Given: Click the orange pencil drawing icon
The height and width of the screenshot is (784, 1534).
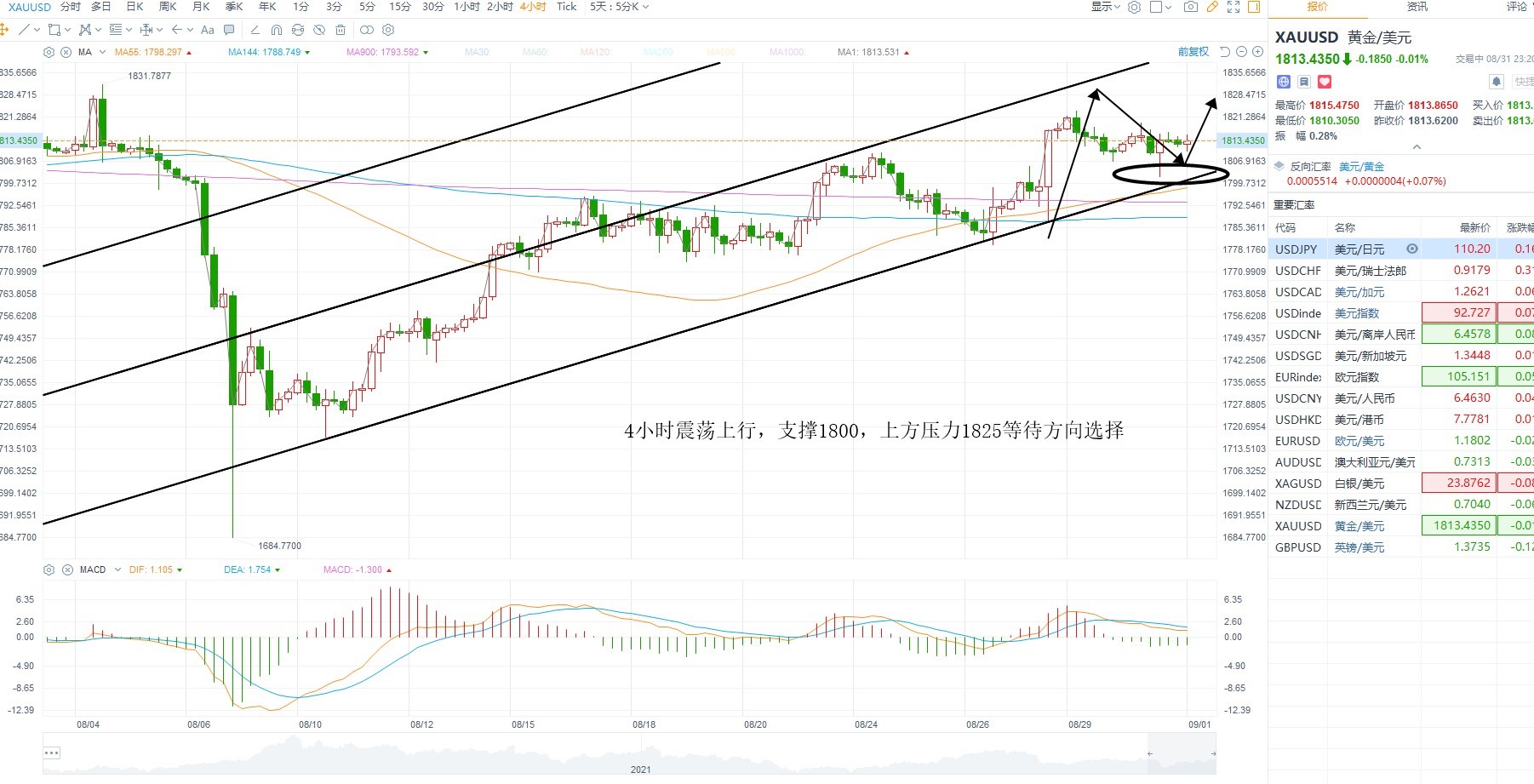Looking at the screenshot, I should tap(1212, 7).
